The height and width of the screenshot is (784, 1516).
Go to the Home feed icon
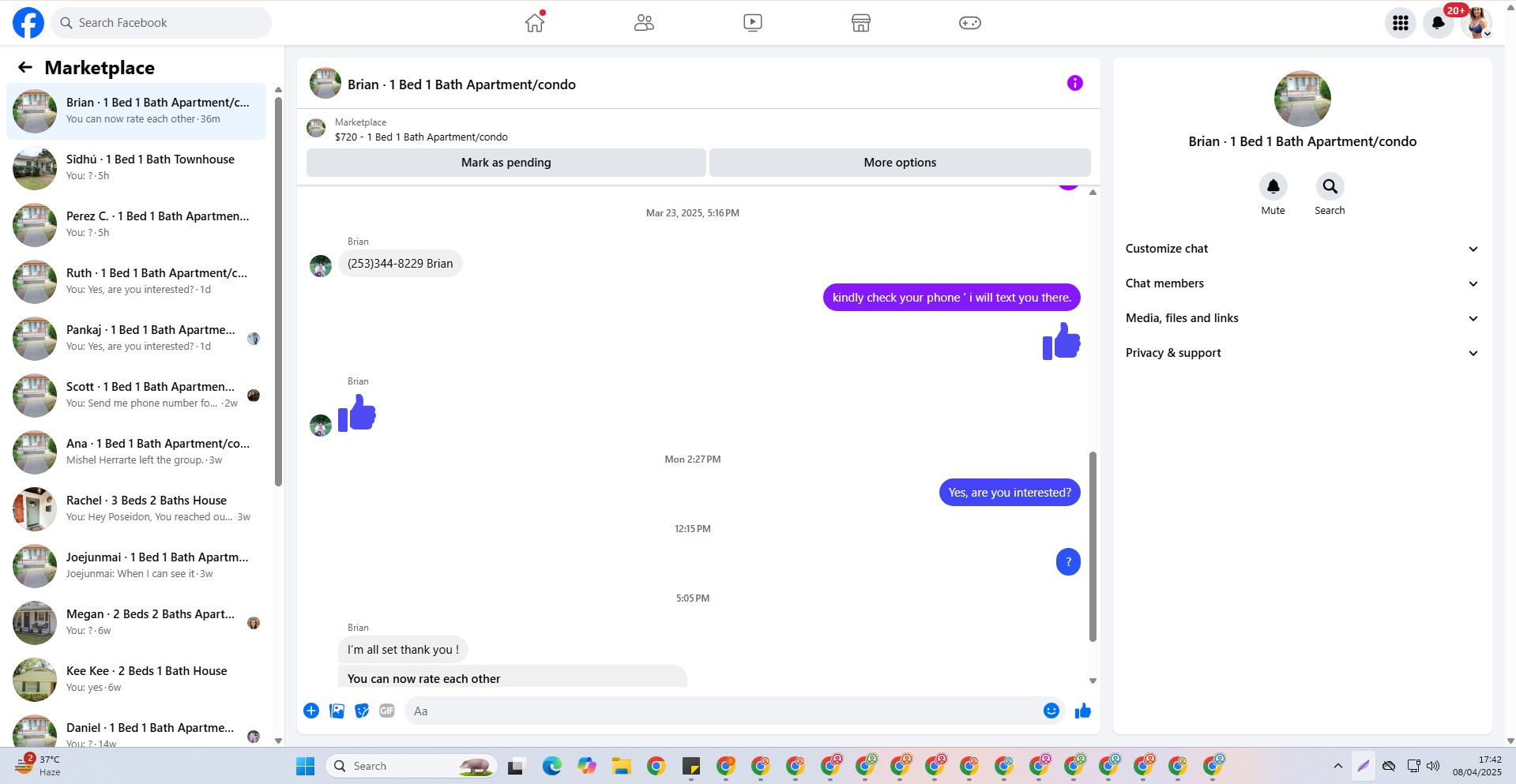(x=535, y=22)
